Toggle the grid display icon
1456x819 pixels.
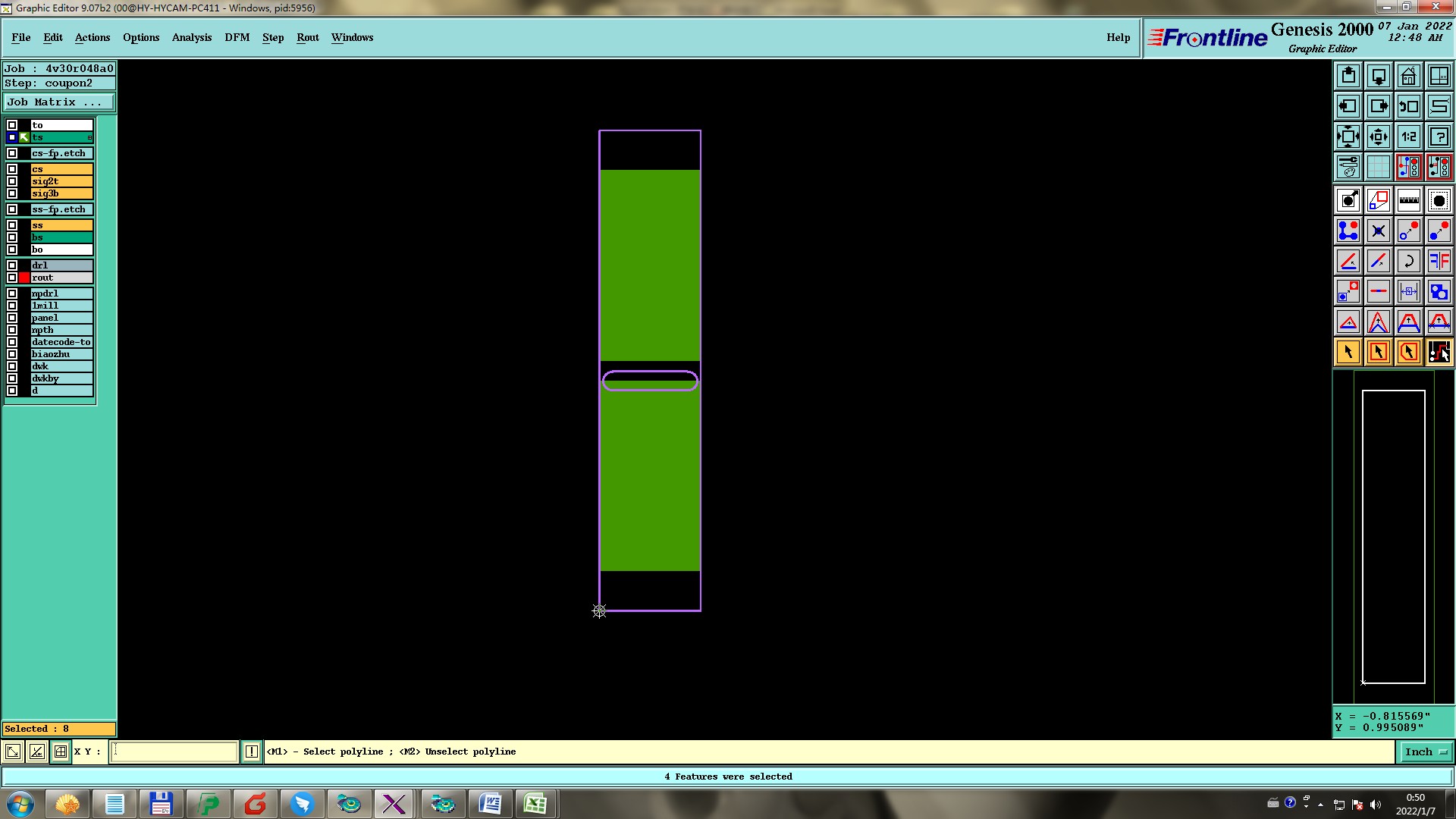tap(1378, 167)
